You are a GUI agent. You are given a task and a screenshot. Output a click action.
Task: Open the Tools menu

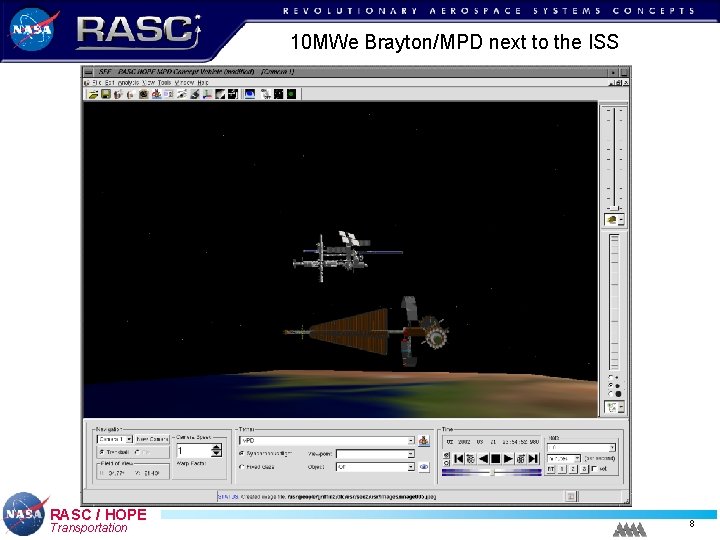(164, 83)
